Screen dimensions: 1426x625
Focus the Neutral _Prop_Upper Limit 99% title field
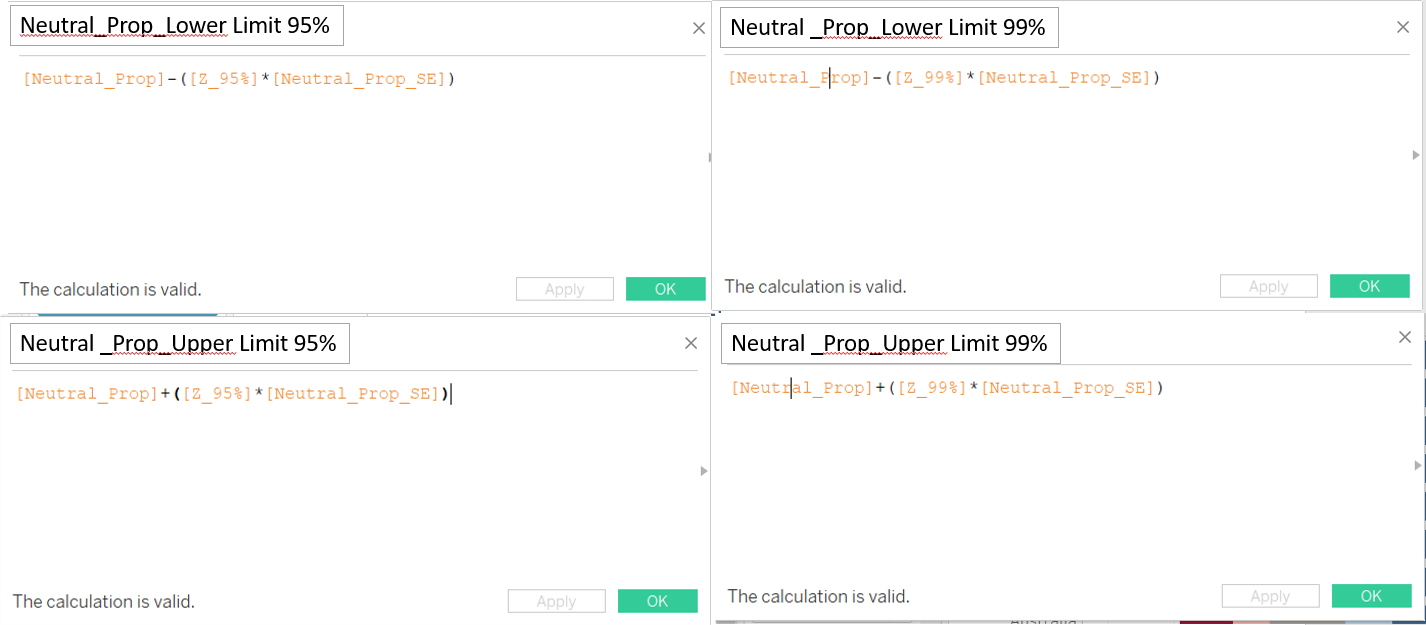click(x=889, y=344)
